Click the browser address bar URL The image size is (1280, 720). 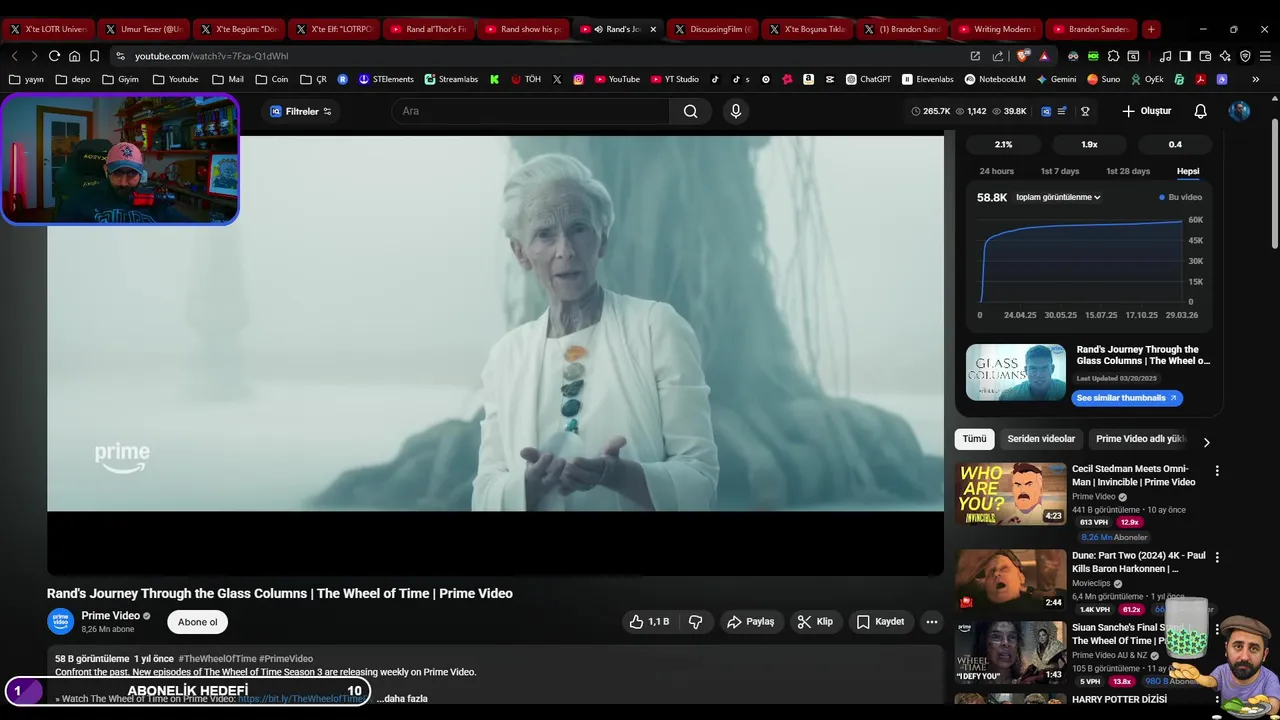pyautogui.click(x=211, y=56)
